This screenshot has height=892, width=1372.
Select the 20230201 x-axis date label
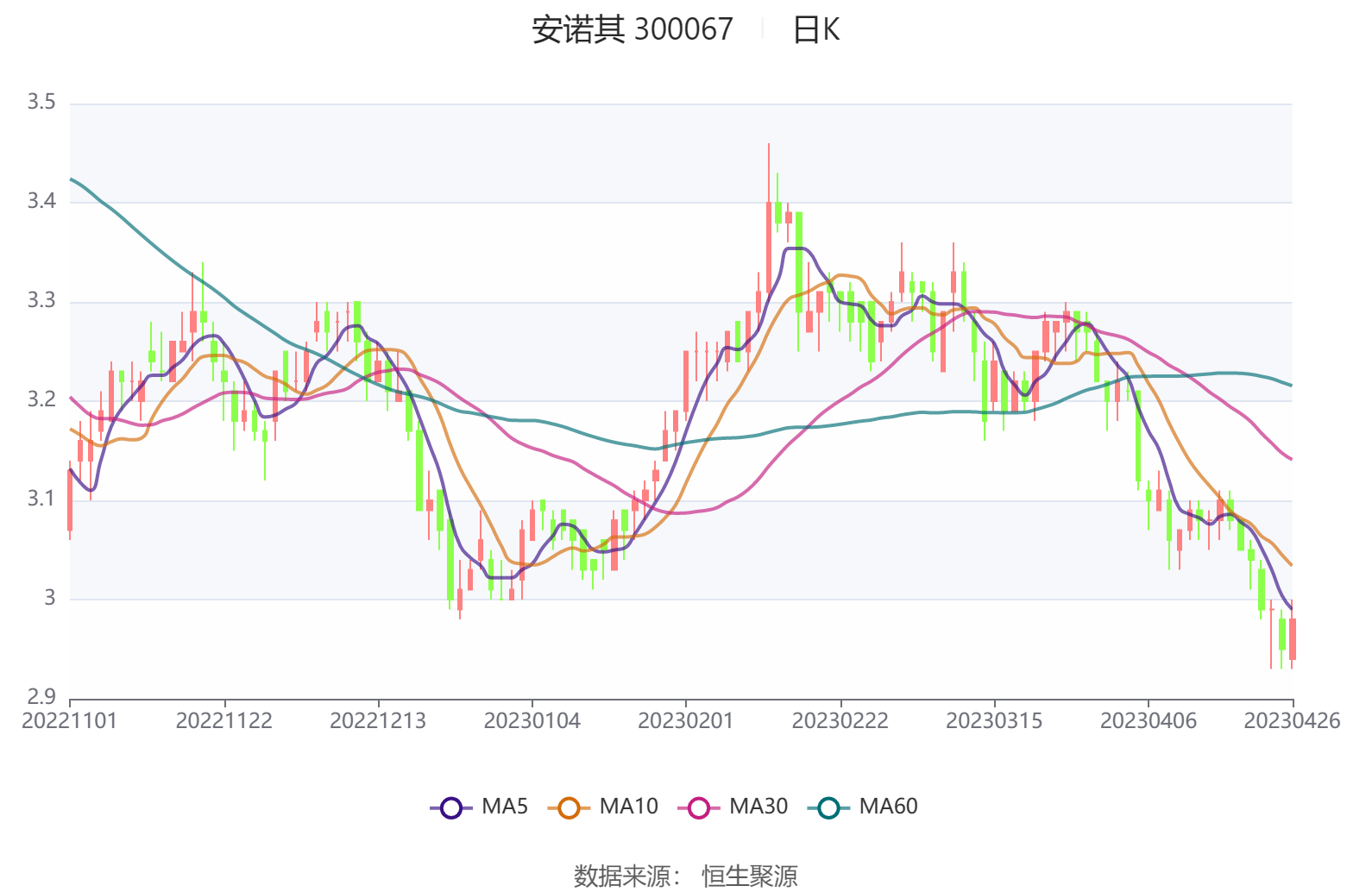pyautogui.click(x=685, y=721)
